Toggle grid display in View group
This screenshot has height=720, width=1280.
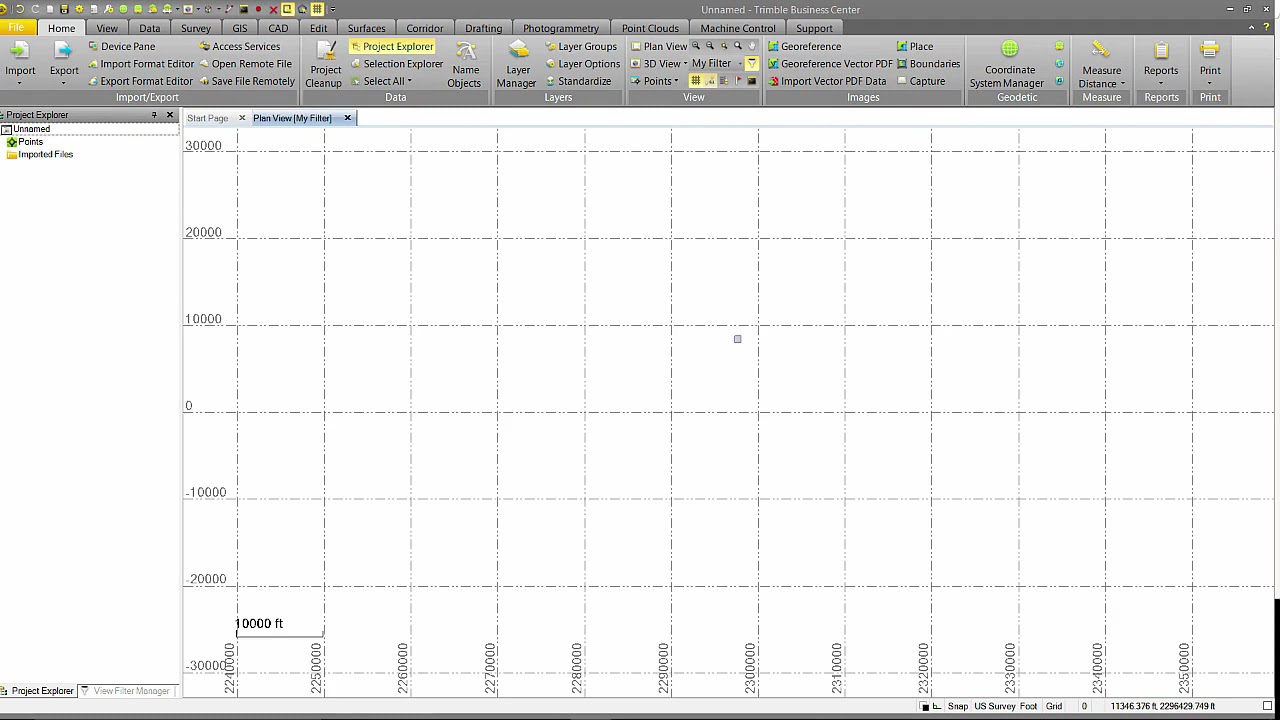point(695,81)
